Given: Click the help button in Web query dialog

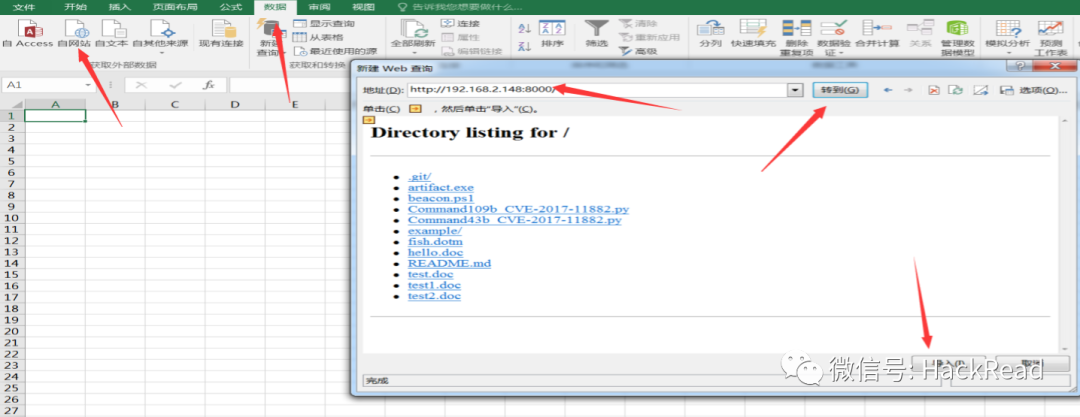Looking at the screenshot, I should click(x=1018, y=66).
